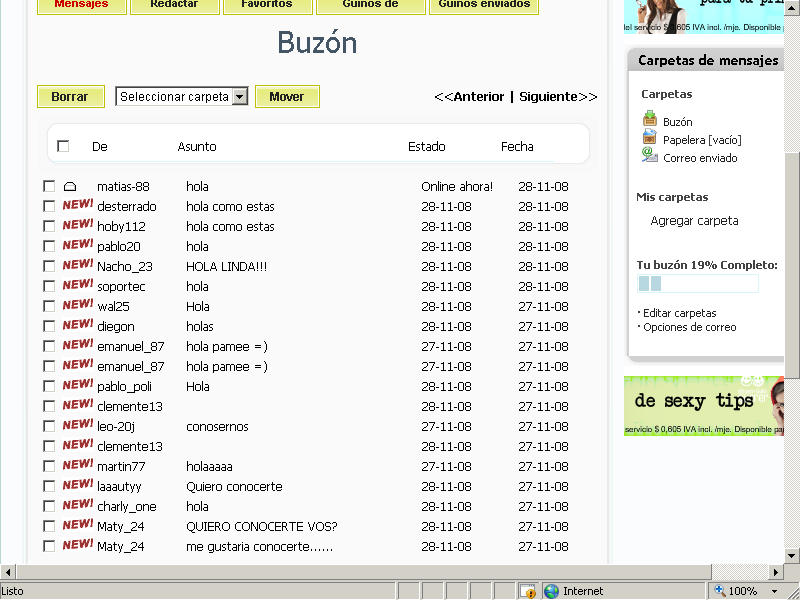
Task: Open Opciones de correo link
Action: tap(689, 327)
